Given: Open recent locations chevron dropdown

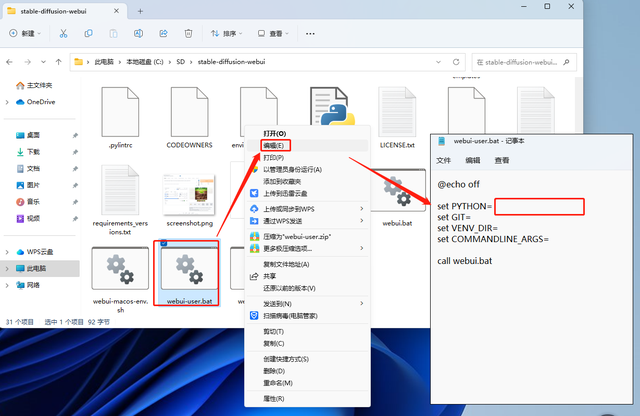Looking at the screenshot, I should click(43, 62).
